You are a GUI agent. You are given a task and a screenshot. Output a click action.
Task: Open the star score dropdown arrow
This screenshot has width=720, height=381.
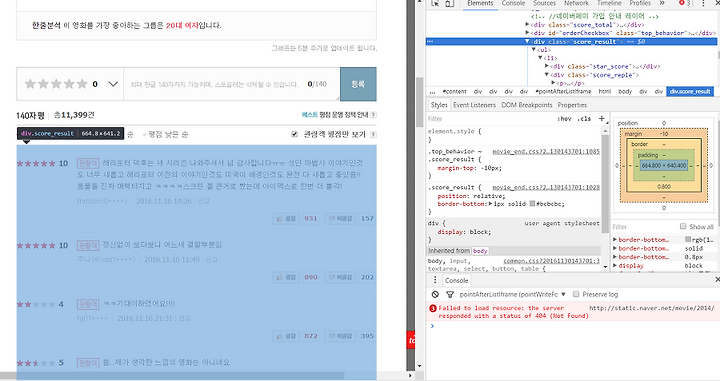point(113,84)
